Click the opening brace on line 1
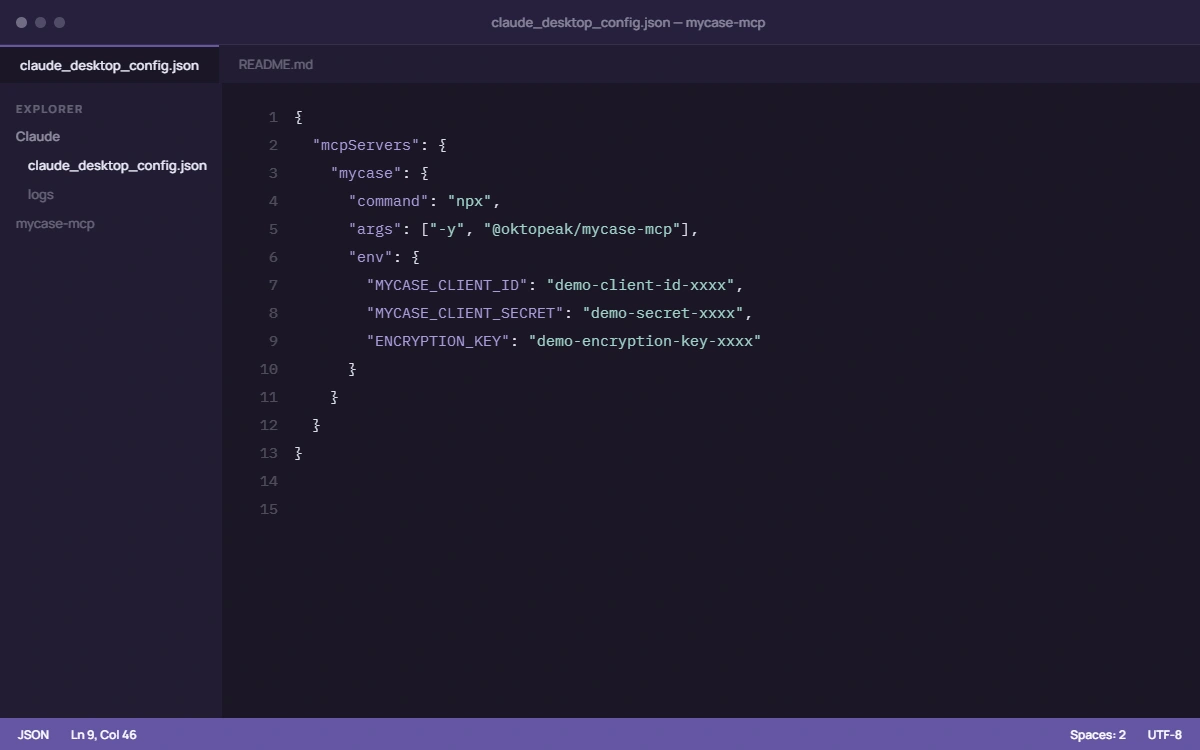 [x=299, y=117]
